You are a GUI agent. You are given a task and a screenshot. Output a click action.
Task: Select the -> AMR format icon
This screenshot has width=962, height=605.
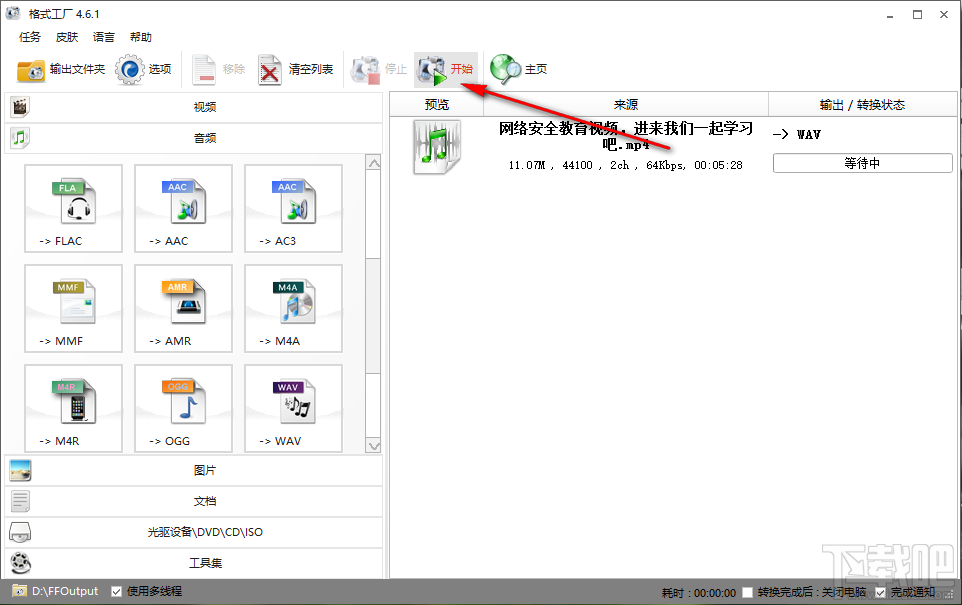tap(183, 309)
